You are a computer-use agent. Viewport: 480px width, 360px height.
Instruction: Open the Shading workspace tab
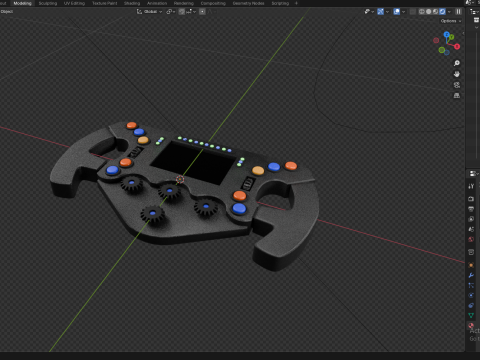132,3
